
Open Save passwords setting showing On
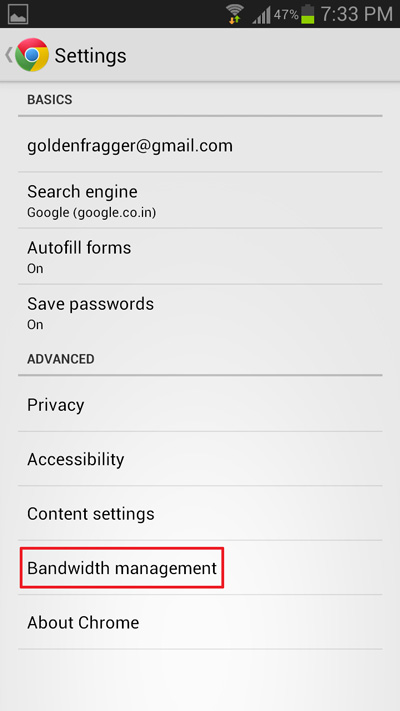(x=200, y=312)
